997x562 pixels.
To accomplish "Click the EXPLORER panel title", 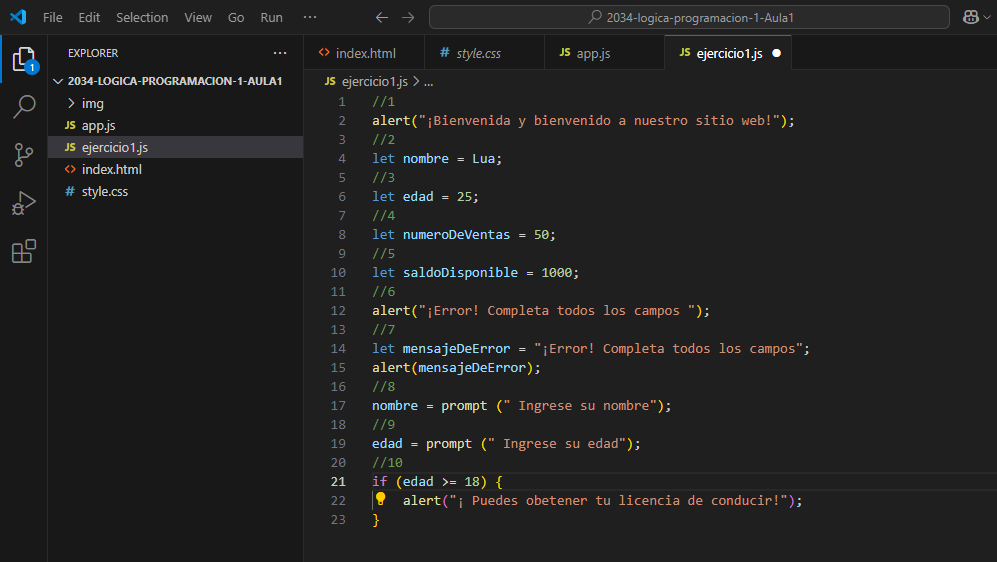I will coord(93,53).
